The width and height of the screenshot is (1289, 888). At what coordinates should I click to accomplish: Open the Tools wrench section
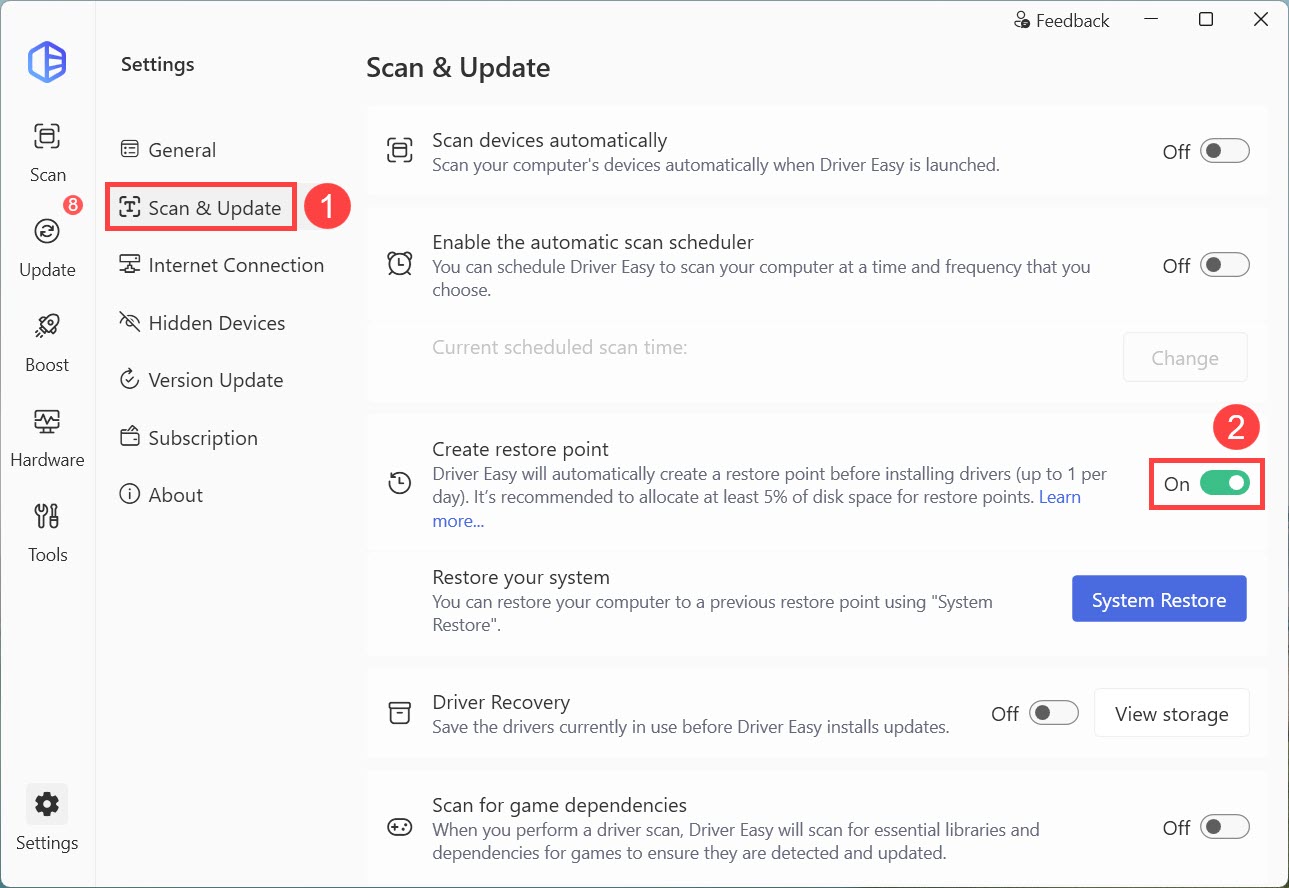point(47,532)
